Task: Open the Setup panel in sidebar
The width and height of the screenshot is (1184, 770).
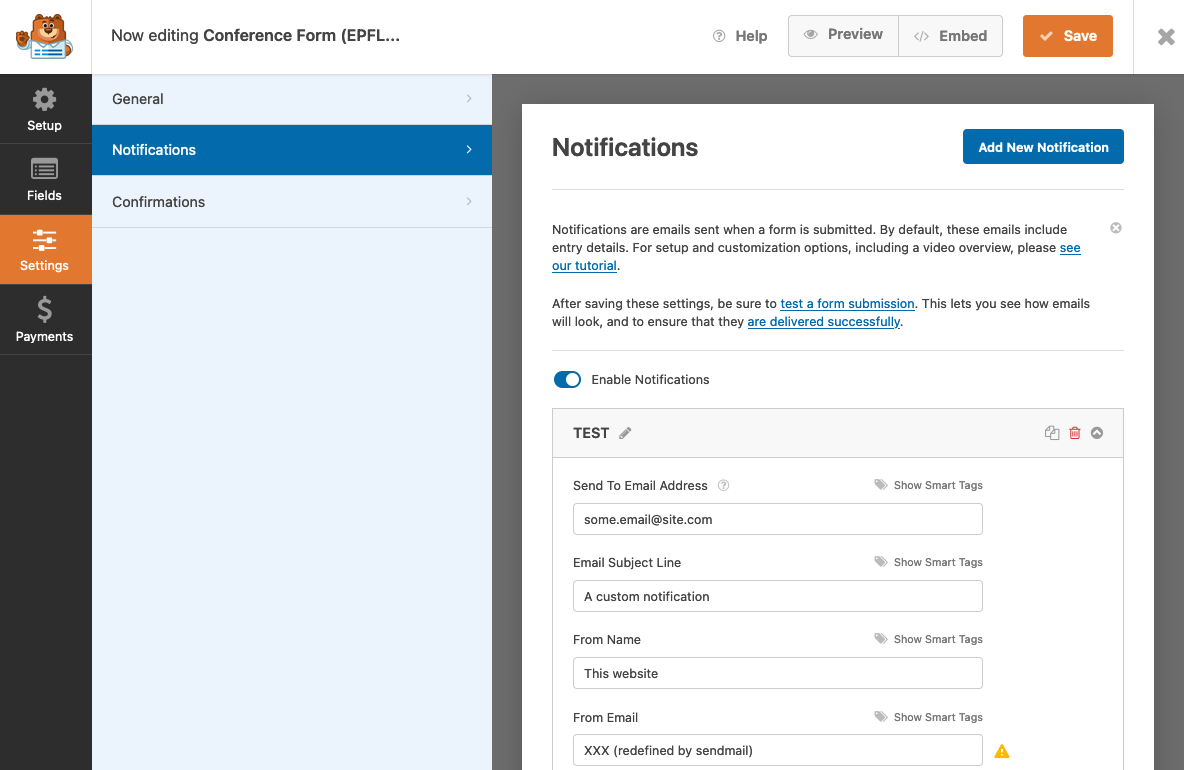Action: pyautogui.click(x=45, y=110)
